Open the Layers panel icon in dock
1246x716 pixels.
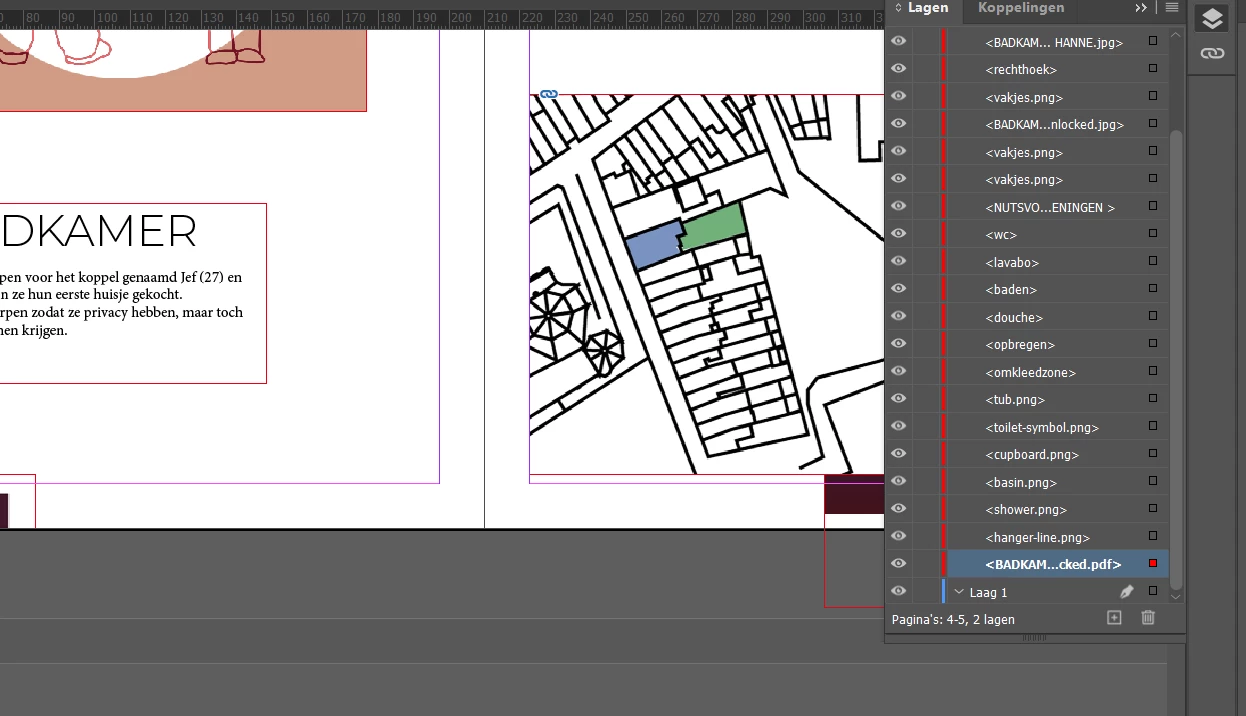pos(1212,18)
